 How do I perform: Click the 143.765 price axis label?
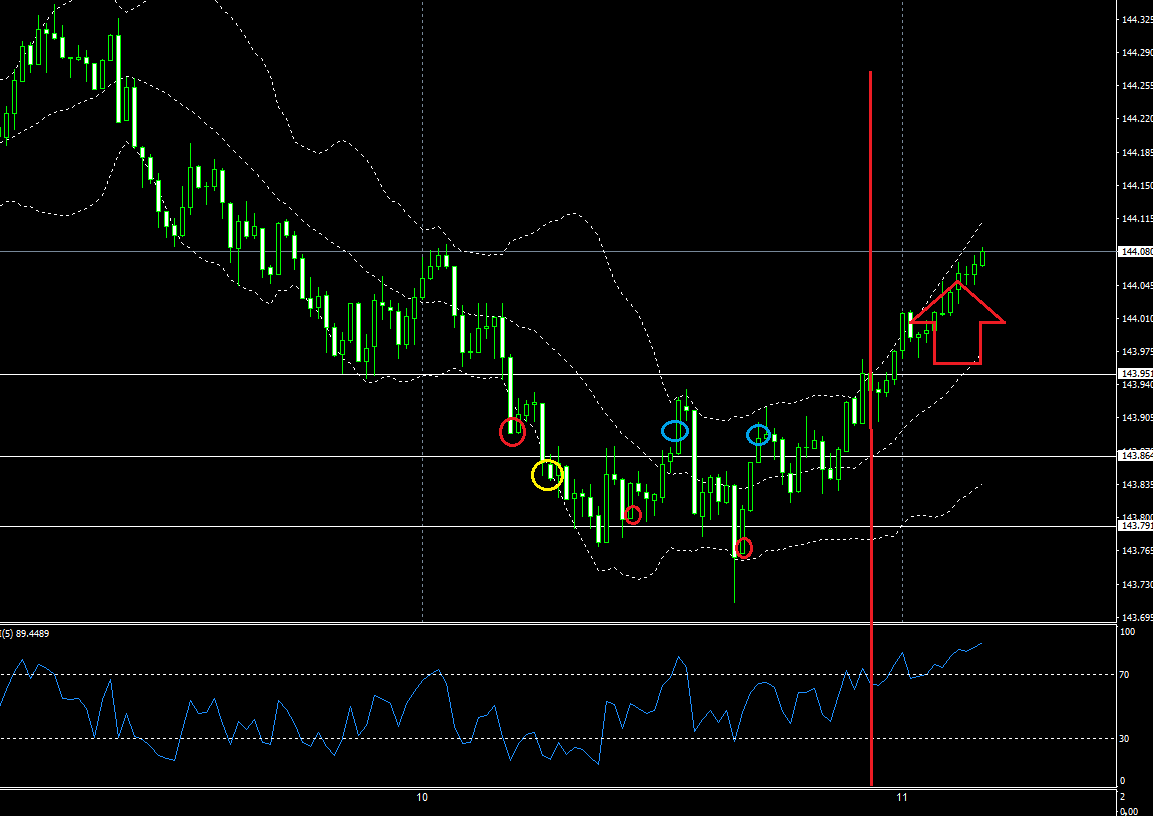[1137, 551]
